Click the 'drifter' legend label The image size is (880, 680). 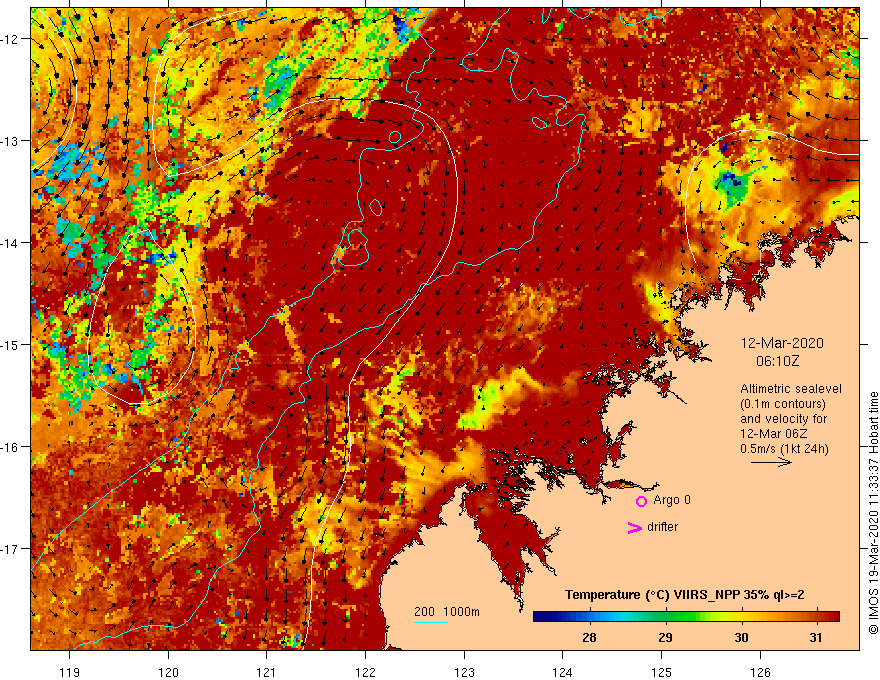point(662,527)
